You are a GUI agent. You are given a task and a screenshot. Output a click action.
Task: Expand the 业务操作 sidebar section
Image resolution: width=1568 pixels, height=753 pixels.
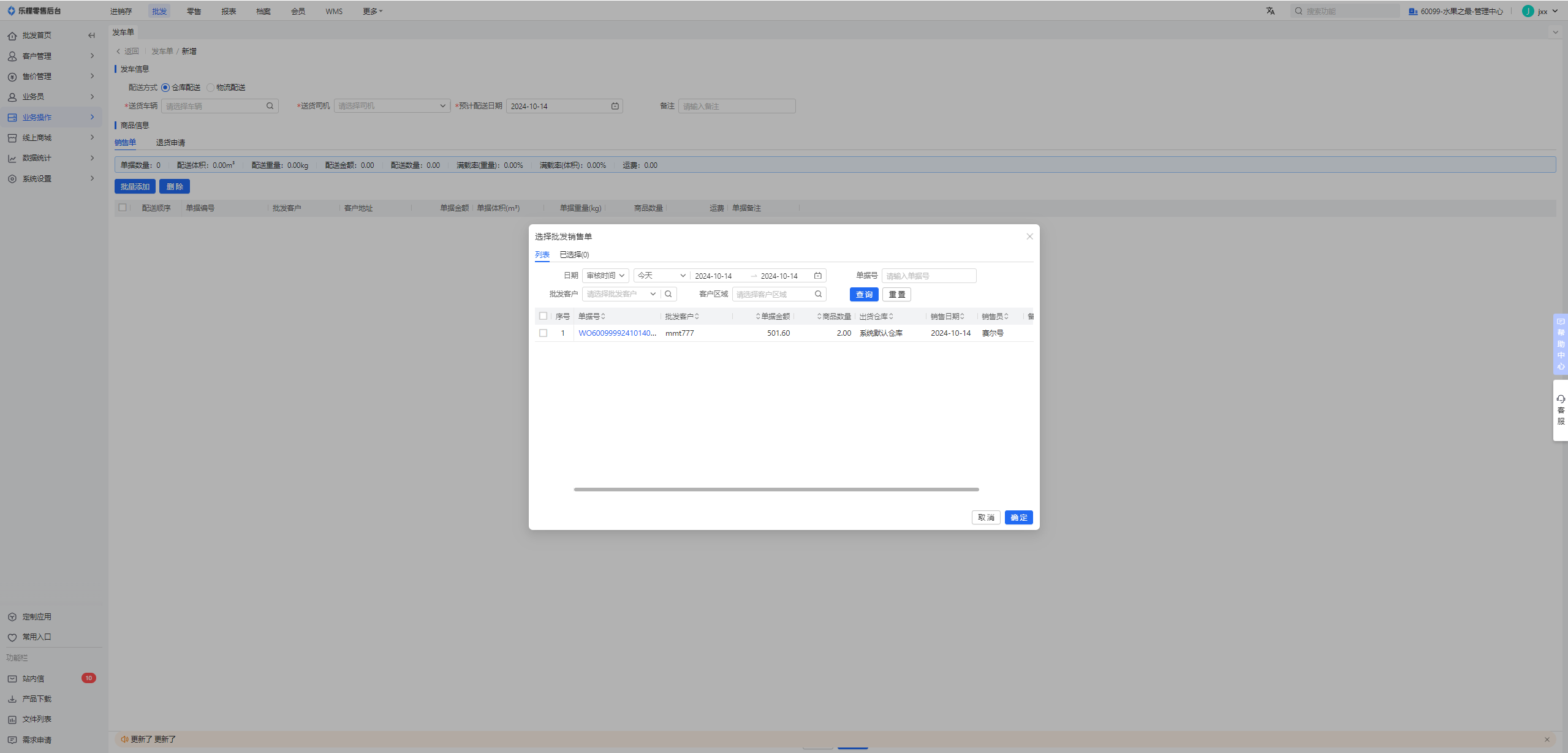click(93, 117)
